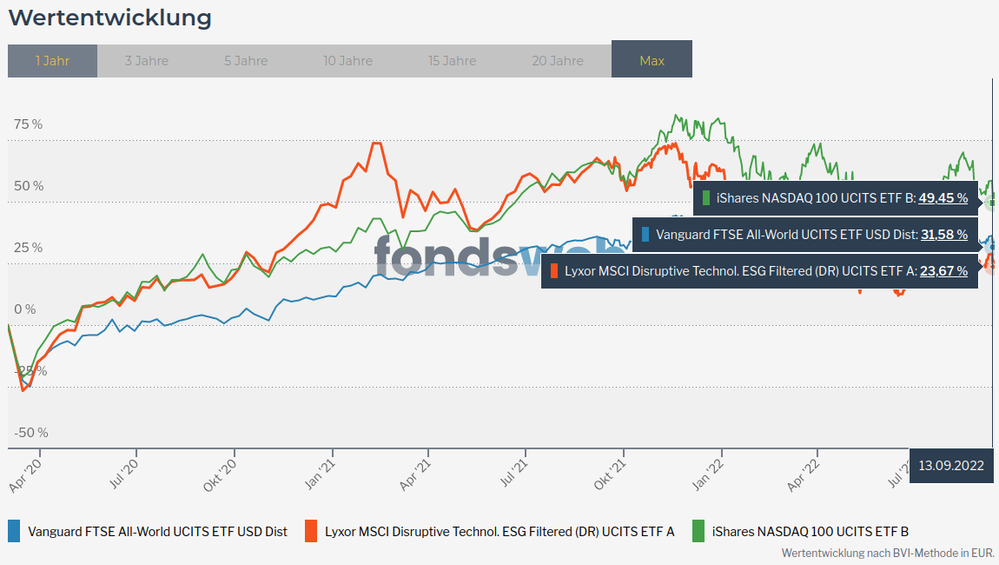Open the 20 Jahre time range
999x565 pixels.
point(557,60)
